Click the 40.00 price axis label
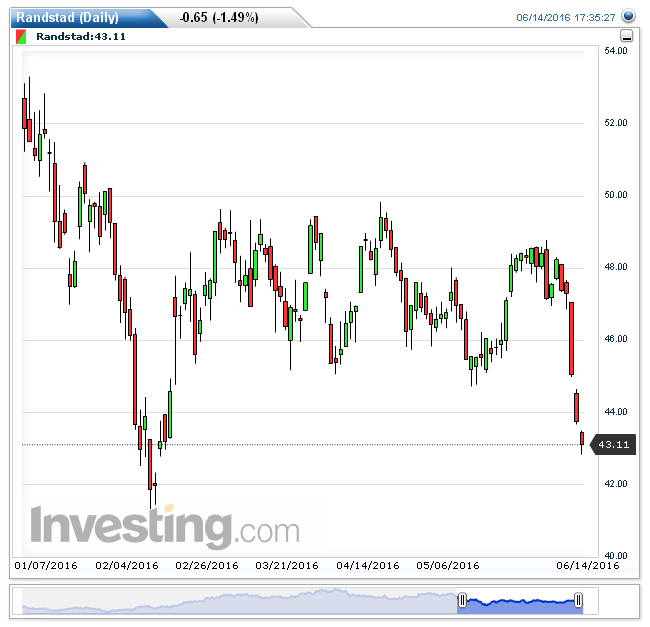 (x=616, y=556)
